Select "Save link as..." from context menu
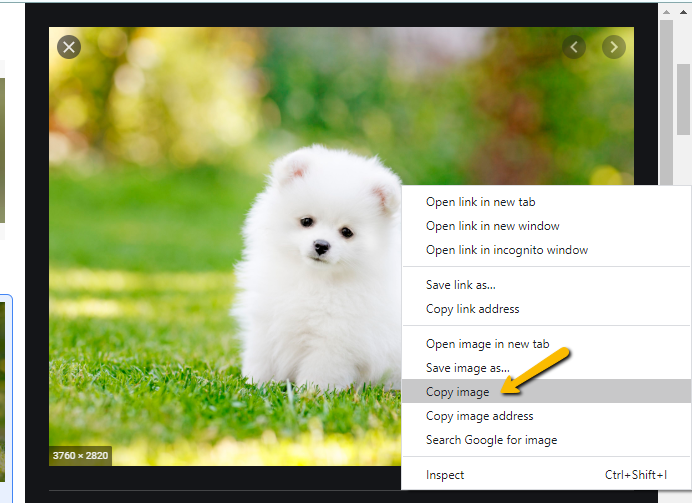 pyautogui.click(x=460, y=285)
